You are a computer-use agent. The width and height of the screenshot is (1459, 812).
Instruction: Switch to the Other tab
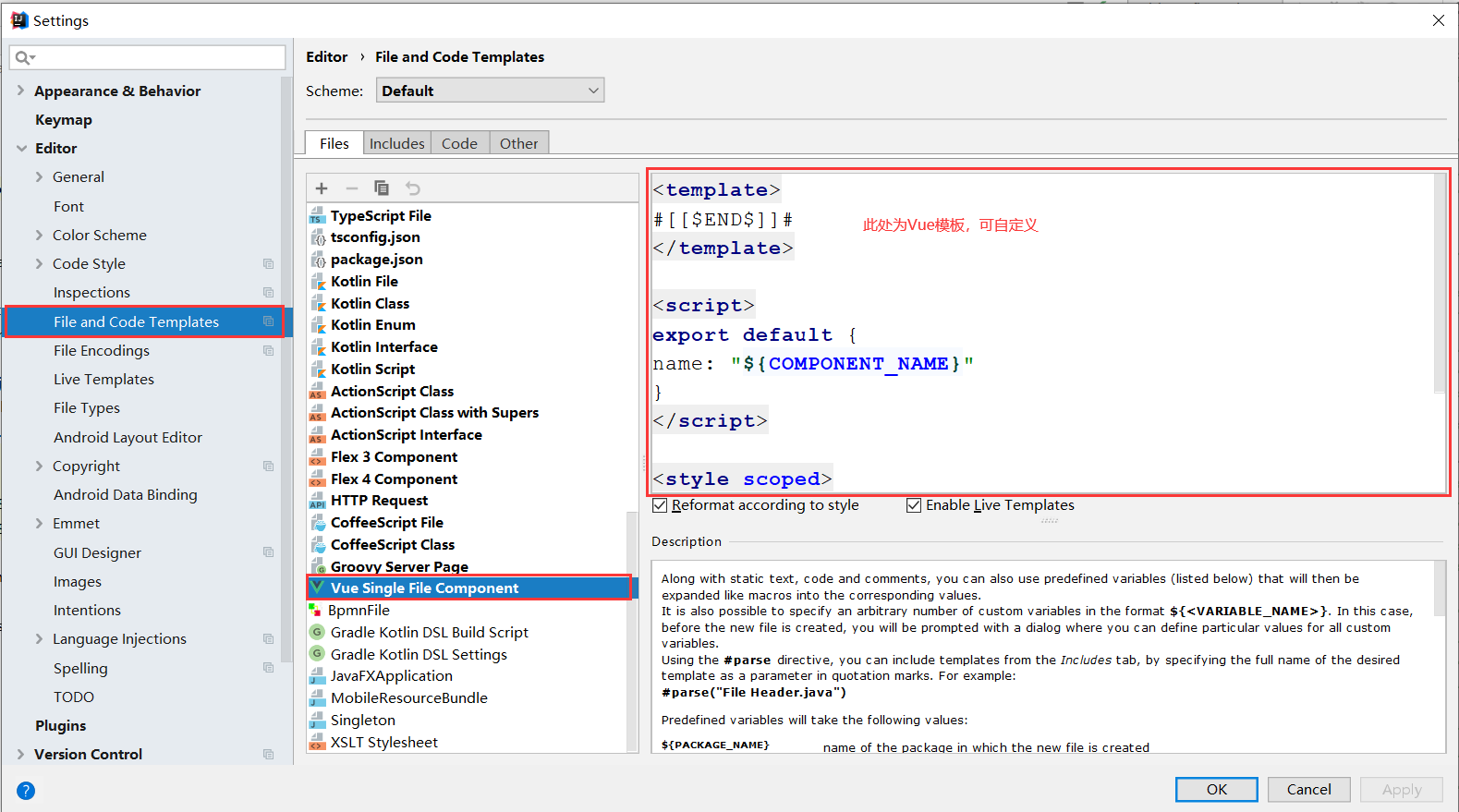[x=519, y=143]
